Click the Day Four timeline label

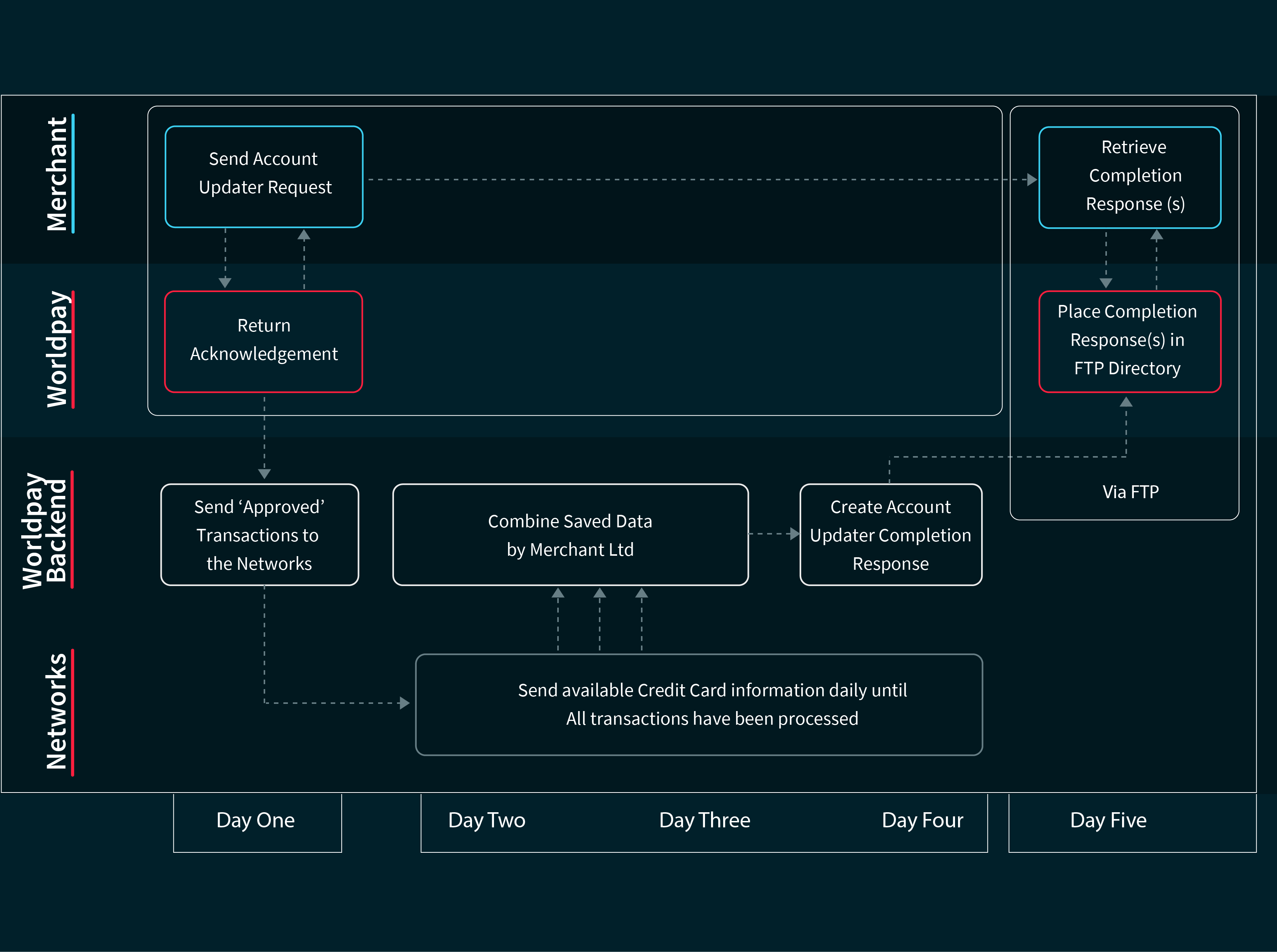tap(922, 820)
